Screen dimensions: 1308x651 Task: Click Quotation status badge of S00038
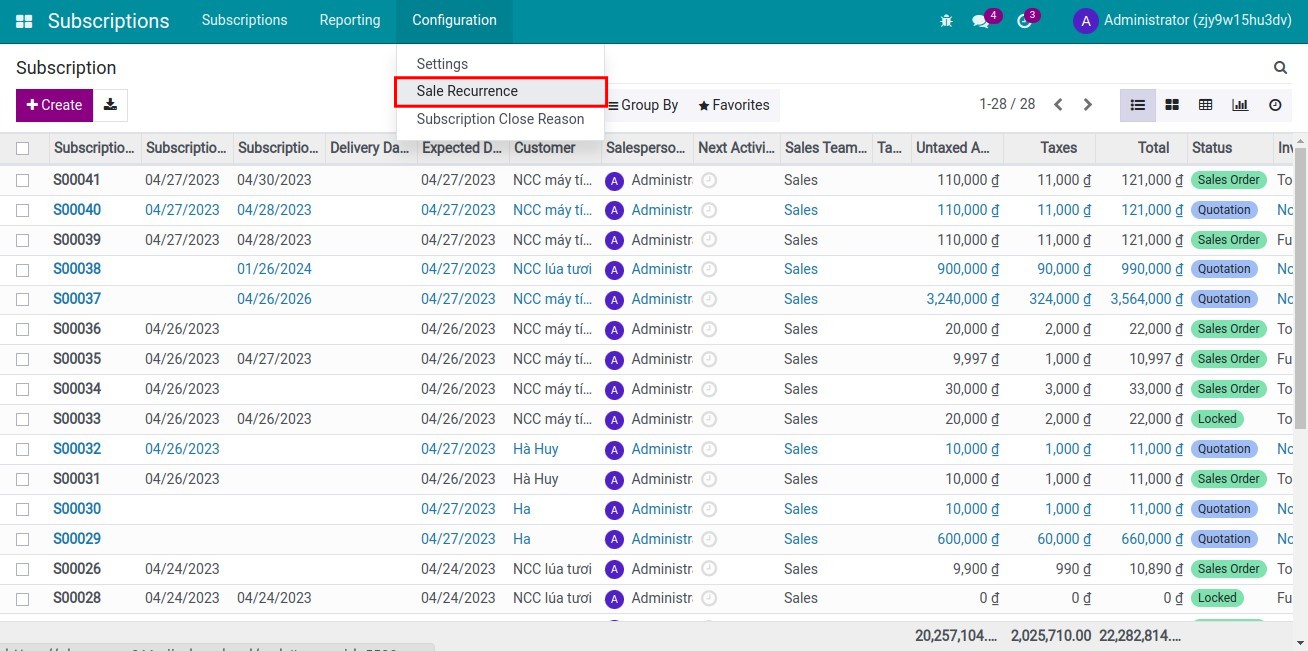tap(1224, 269)
